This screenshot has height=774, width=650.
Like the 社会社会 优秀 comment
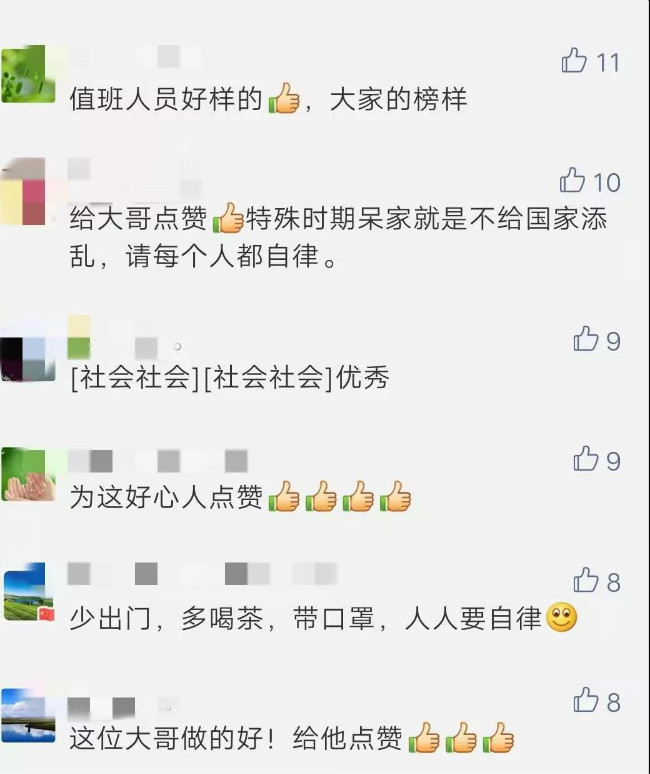[x=586, y=339]
